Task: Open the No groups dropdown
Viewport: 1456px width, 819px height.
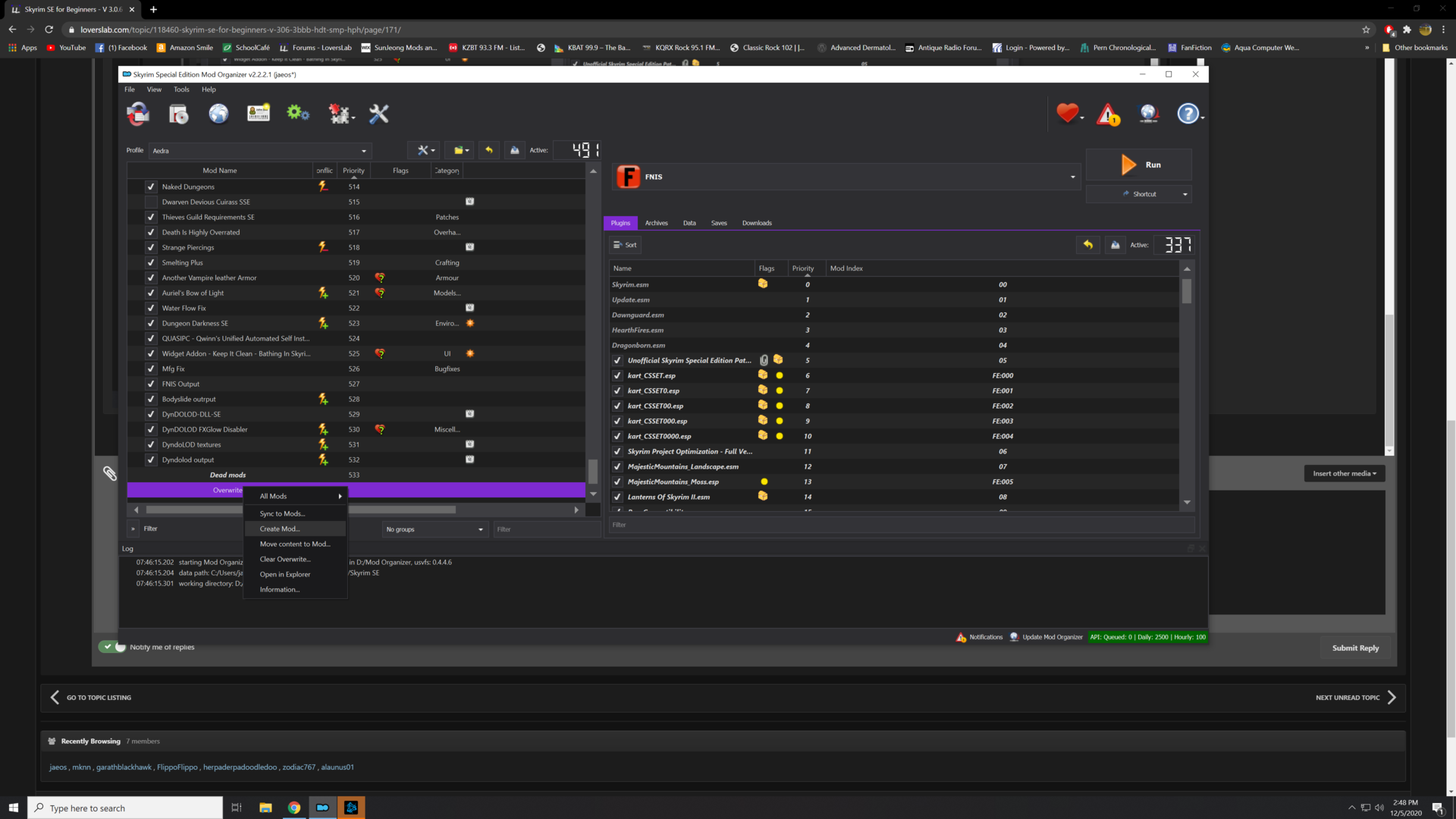Action: click(435, 529)
